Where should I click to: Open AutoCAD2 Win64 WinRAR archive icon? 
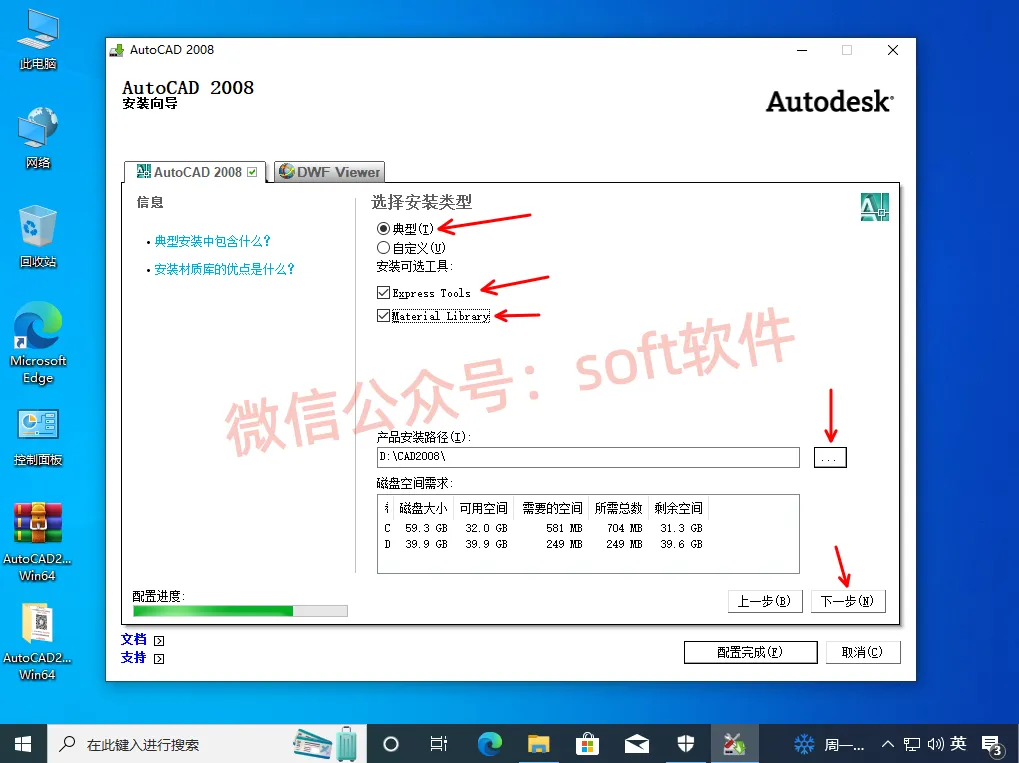tap(38, 542)
